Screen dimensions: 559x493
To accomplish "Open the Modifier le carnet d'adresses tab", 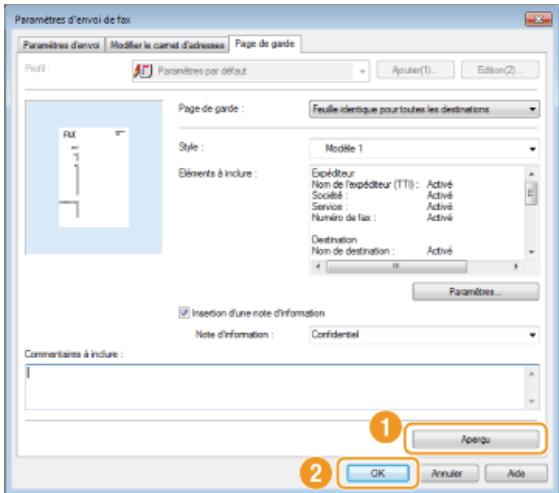I will (167, 45).
